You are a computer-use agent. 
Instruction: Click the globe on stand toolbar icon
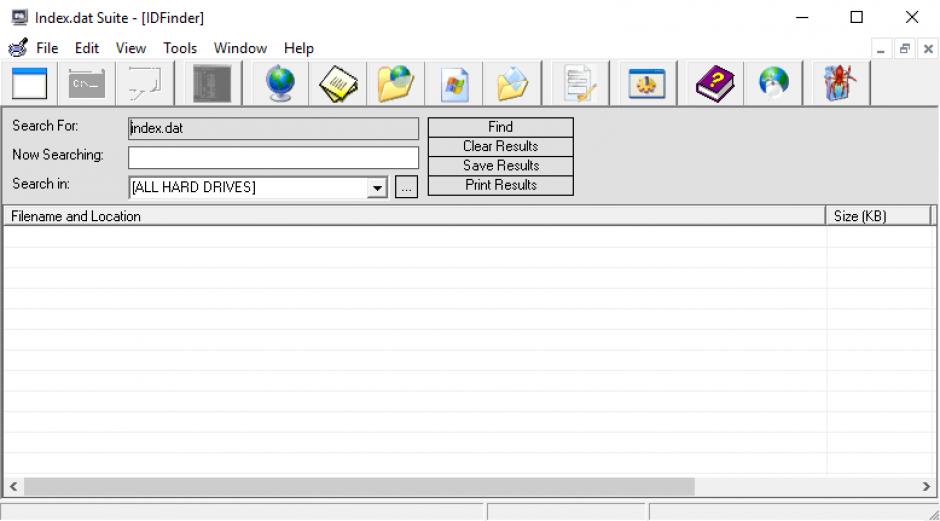tap(280, 83)
